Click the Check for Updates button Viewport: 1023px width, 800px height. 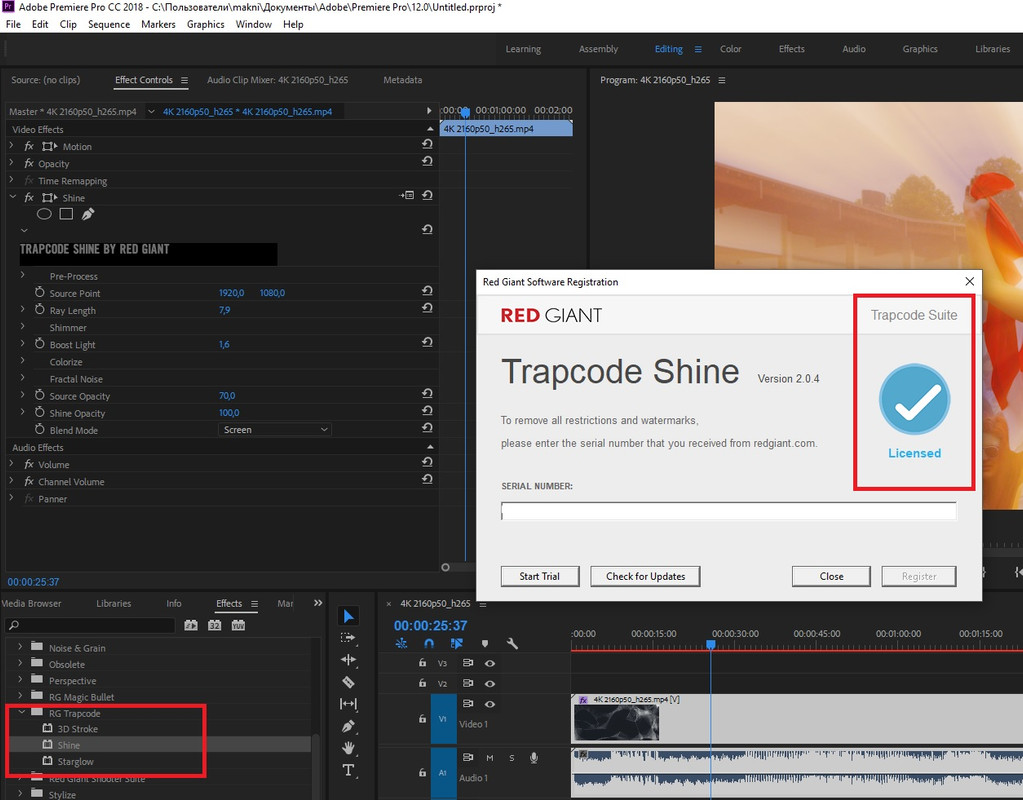645,576
